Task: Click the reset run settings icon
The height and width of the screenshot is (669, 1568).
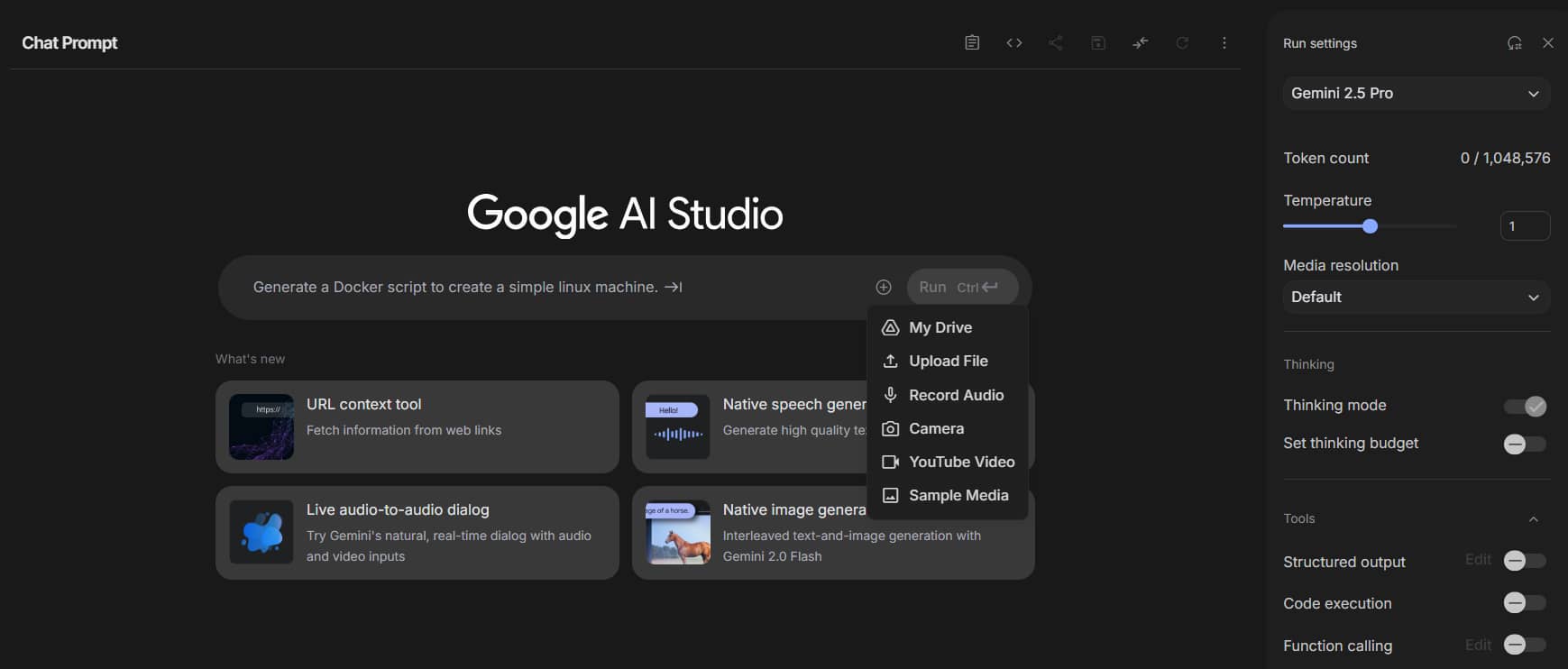Action: 1515,43
